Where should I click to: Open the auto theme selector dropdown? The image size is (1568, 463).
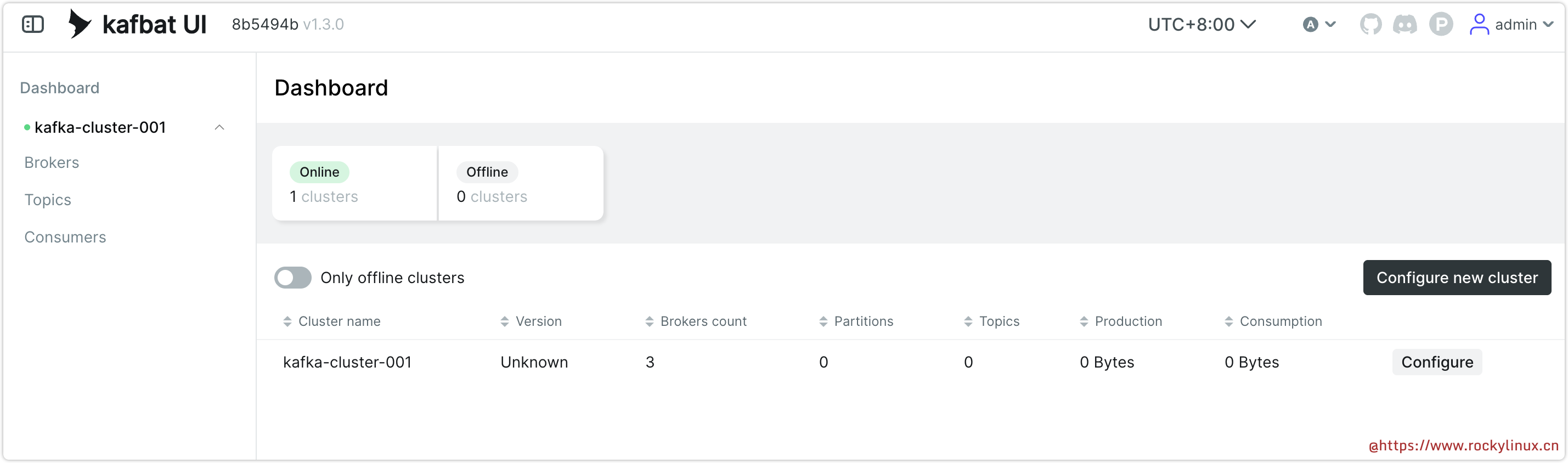(1319, 24)
